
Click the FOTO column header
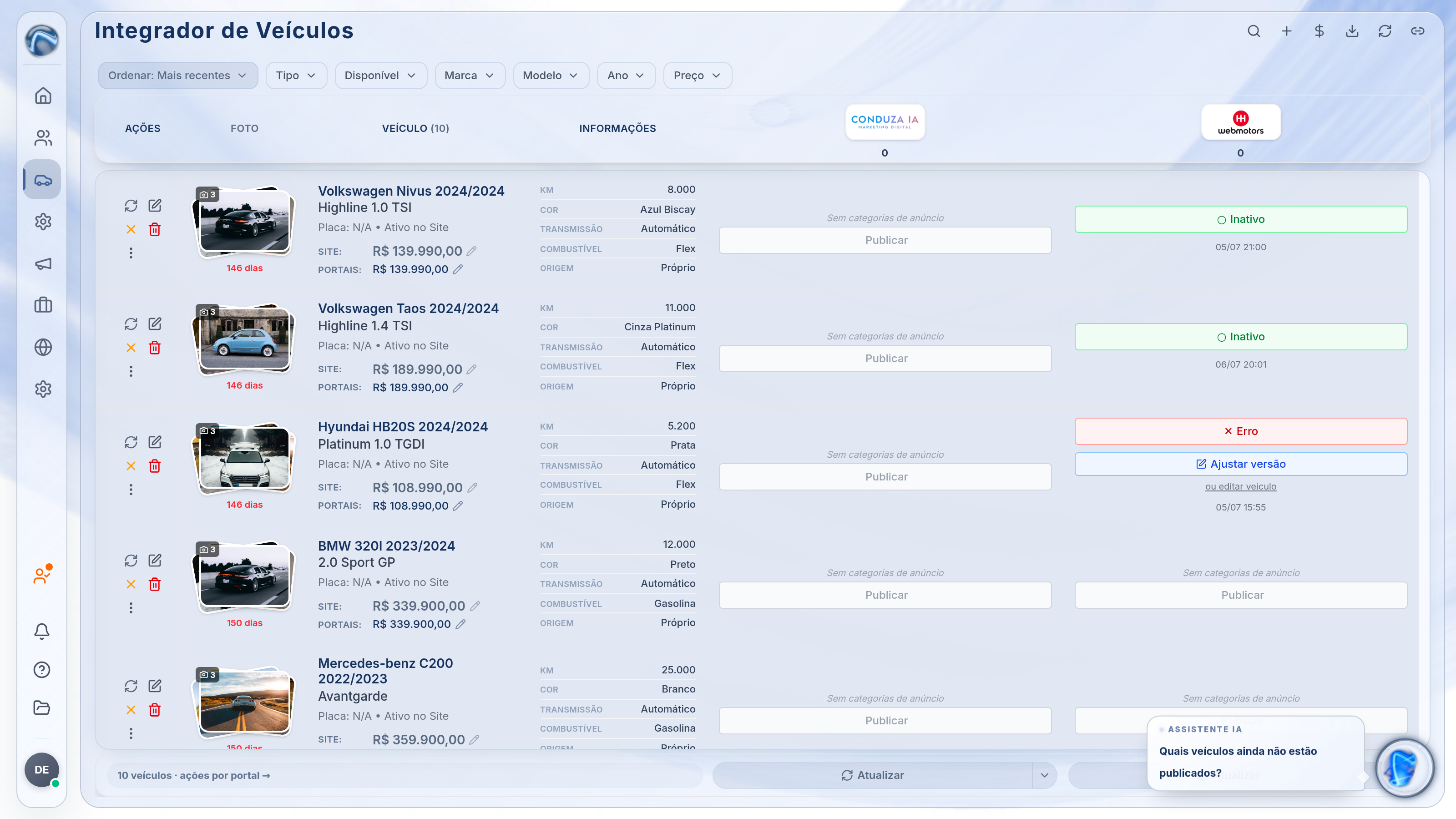point(244,129)
